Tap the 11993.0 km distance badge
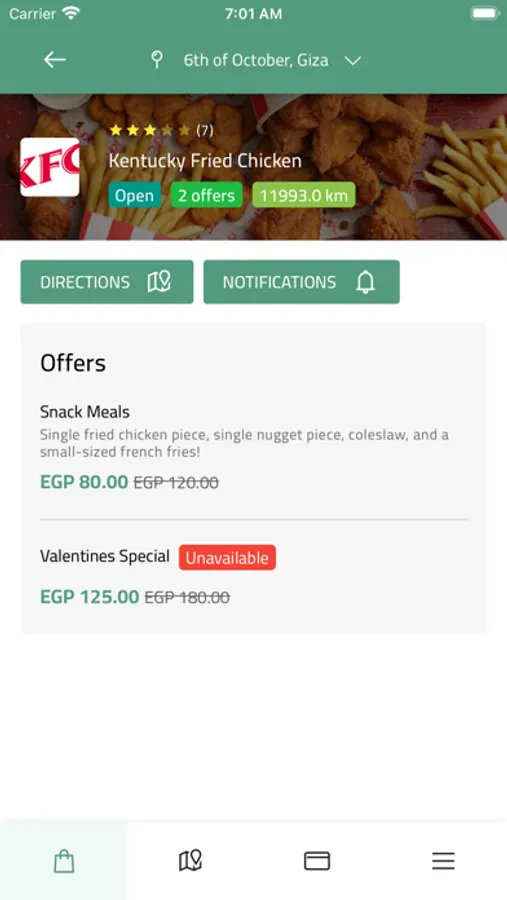This screenshot has width=507, height=900. point(304,196)
